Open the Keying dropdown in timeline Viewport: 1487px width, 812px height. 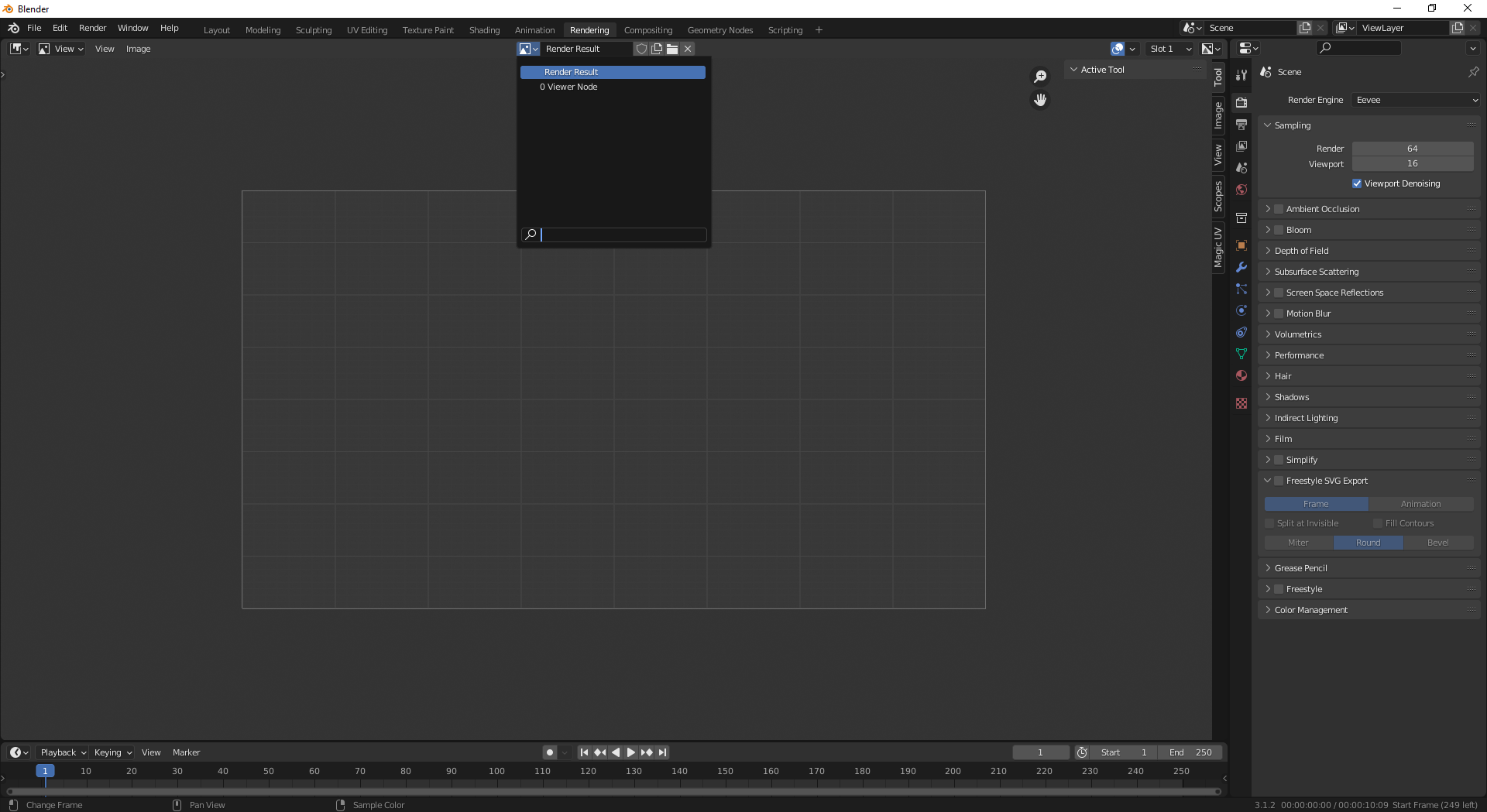tap(113, 752)
